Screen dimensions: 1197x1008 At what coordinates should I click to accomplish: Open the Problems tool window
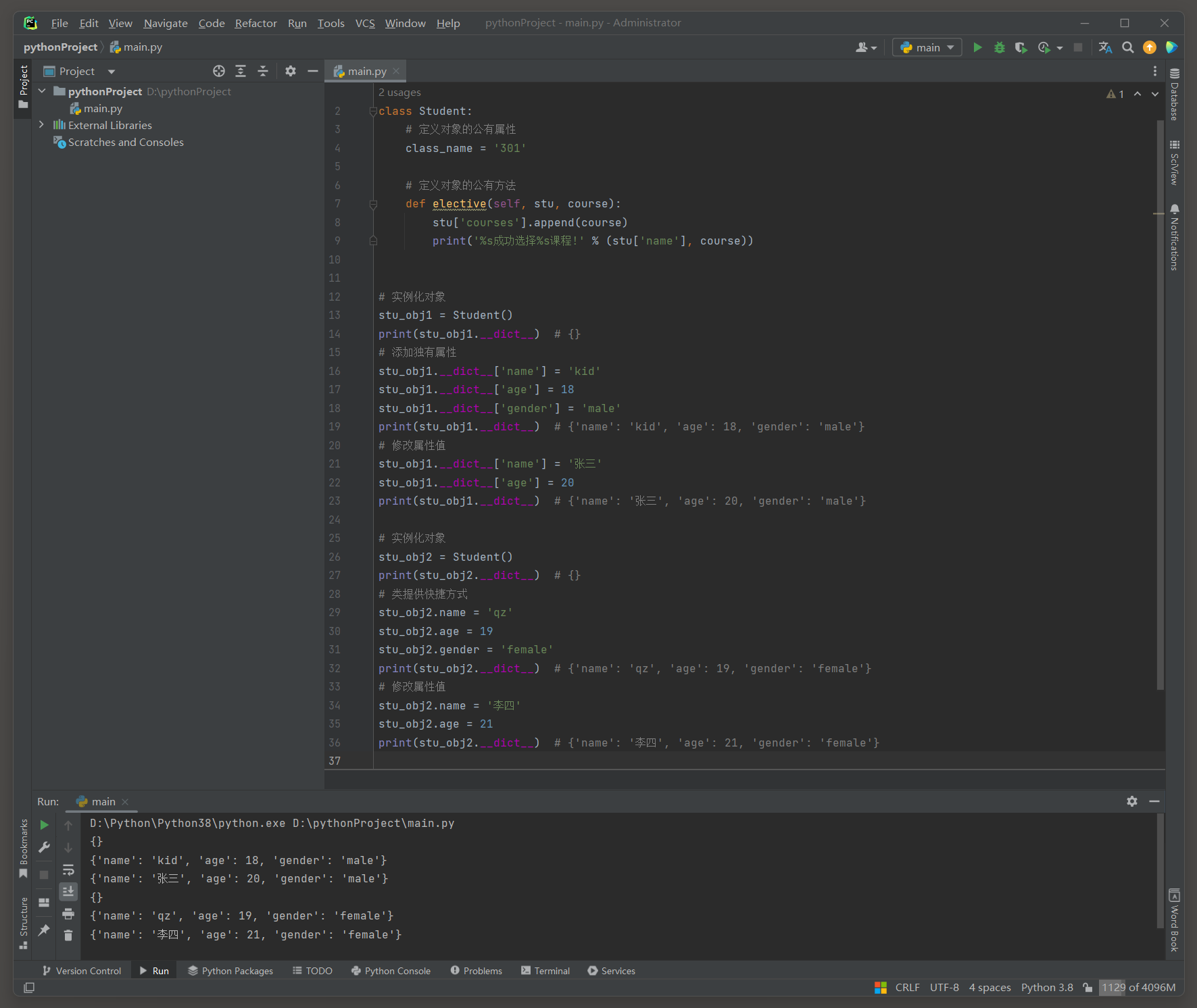477,971
